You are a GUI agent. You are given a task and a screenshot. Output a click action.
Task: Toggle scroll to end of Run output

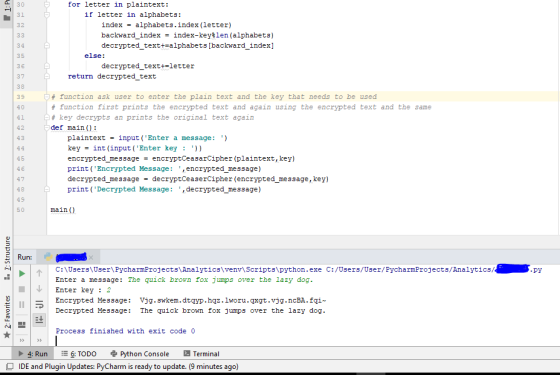(x=39, y=320)
